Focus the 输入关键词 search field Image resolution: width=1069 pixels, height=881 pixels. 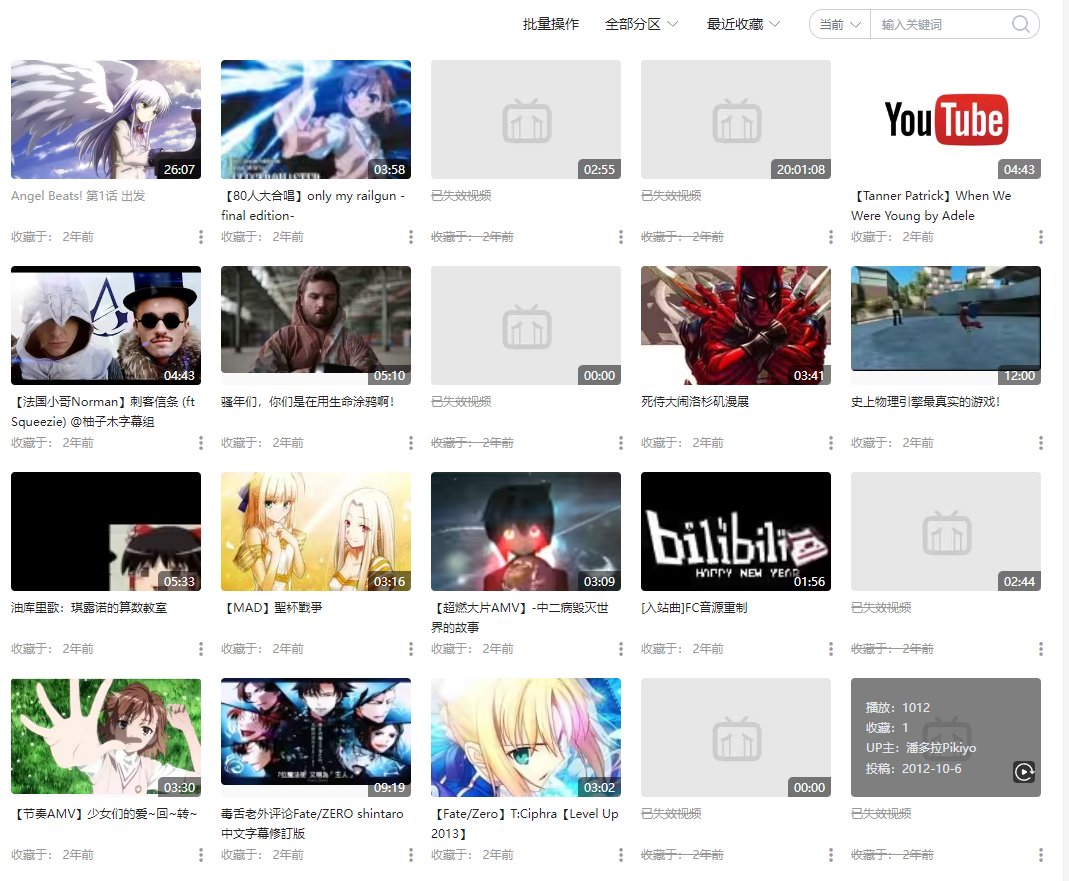click(x=941, y=25)
